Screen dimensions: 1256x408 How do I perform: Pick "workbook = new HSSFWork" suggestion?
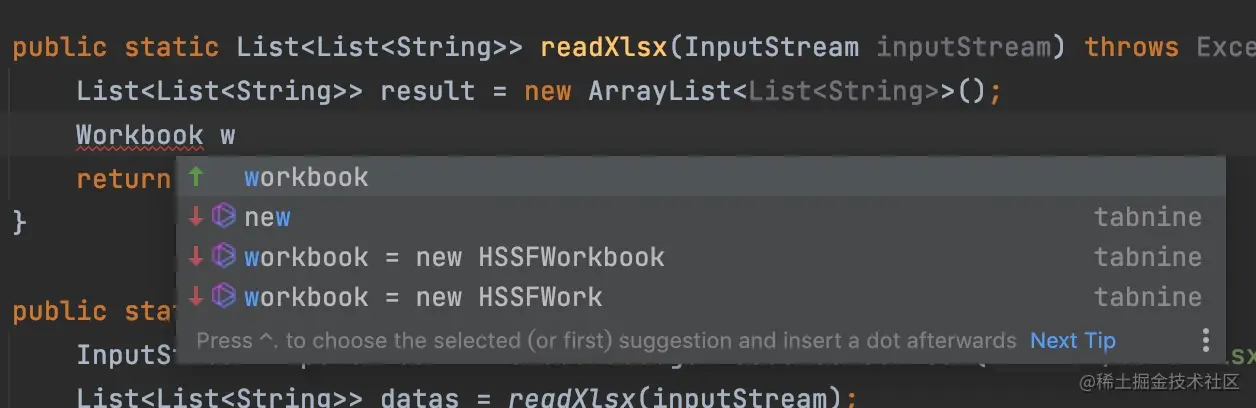(700, 297)
